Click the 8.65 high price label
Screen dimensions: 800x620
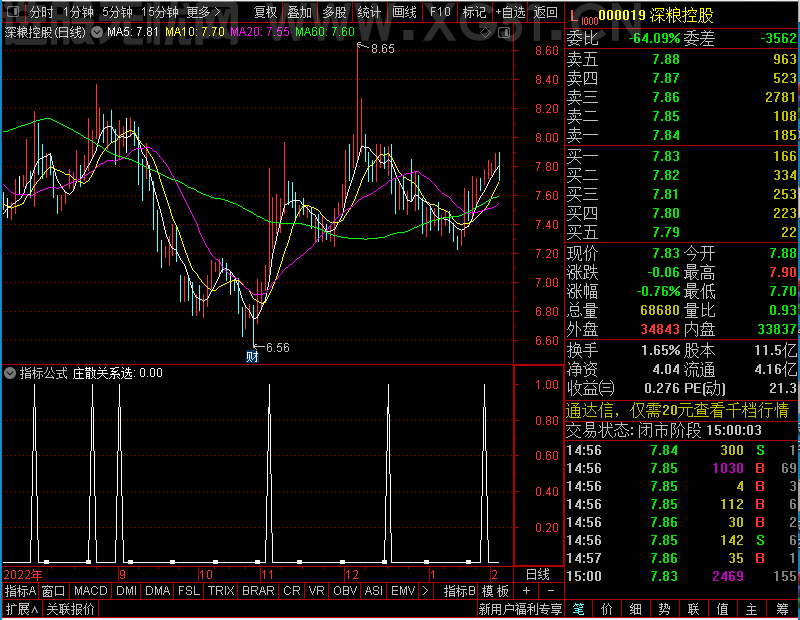(x=383, y=49)
